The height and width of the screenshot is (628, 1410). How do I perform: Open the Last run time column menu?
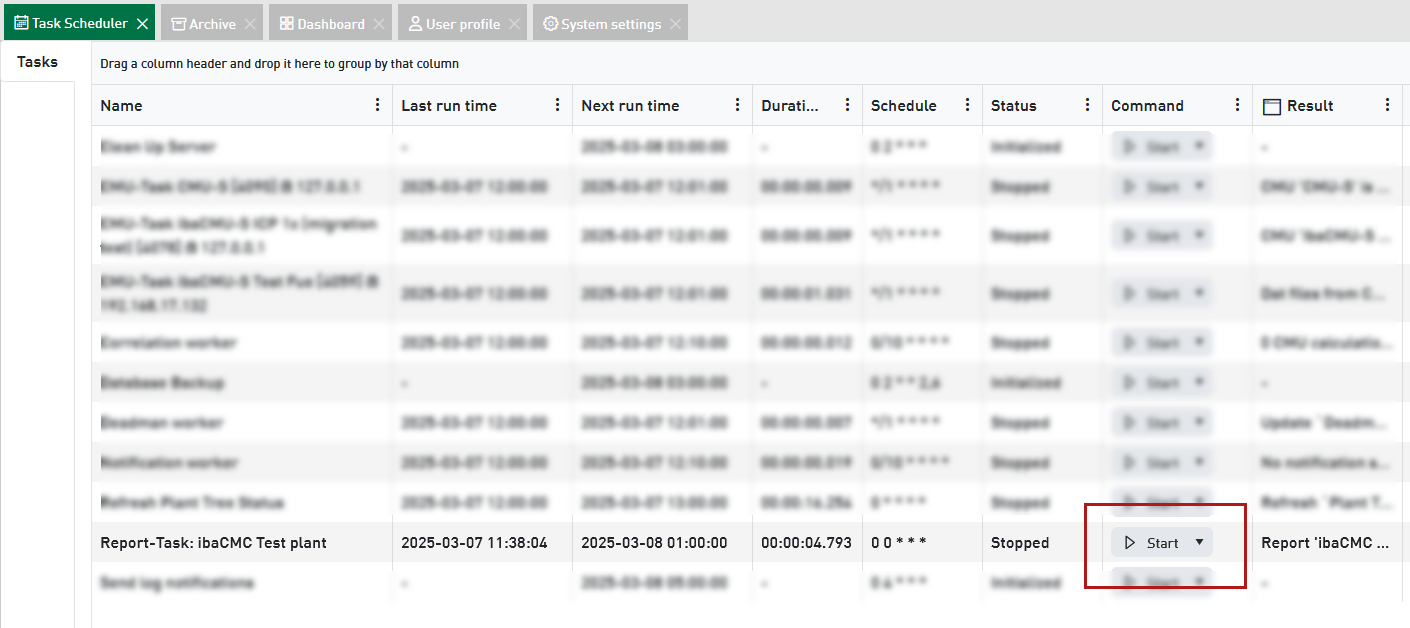point(557,105)
